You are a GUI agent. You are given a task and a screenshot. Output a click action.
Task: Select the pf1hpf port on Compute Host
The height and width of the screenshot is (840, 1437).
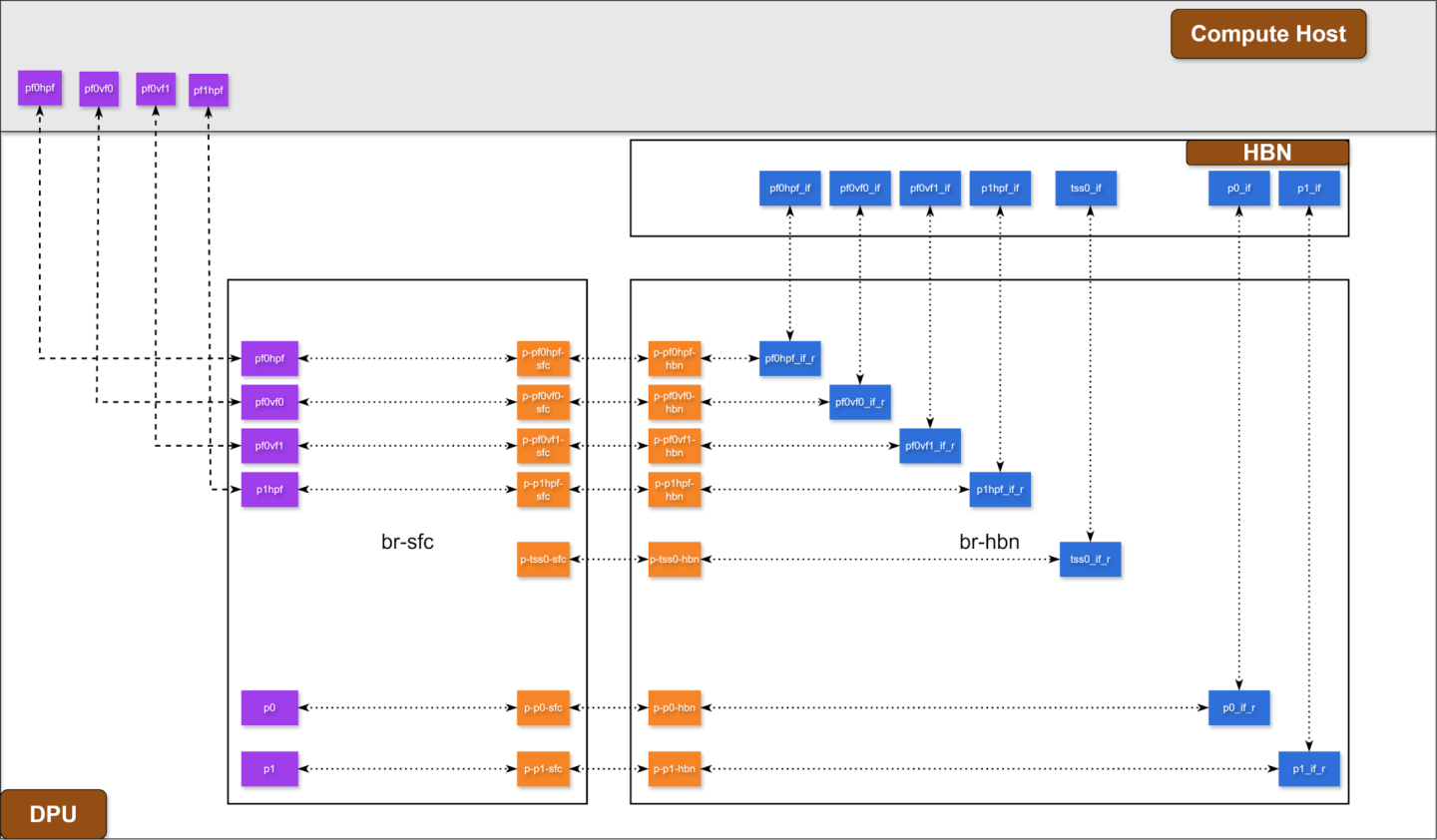click(x=208, y=89)
